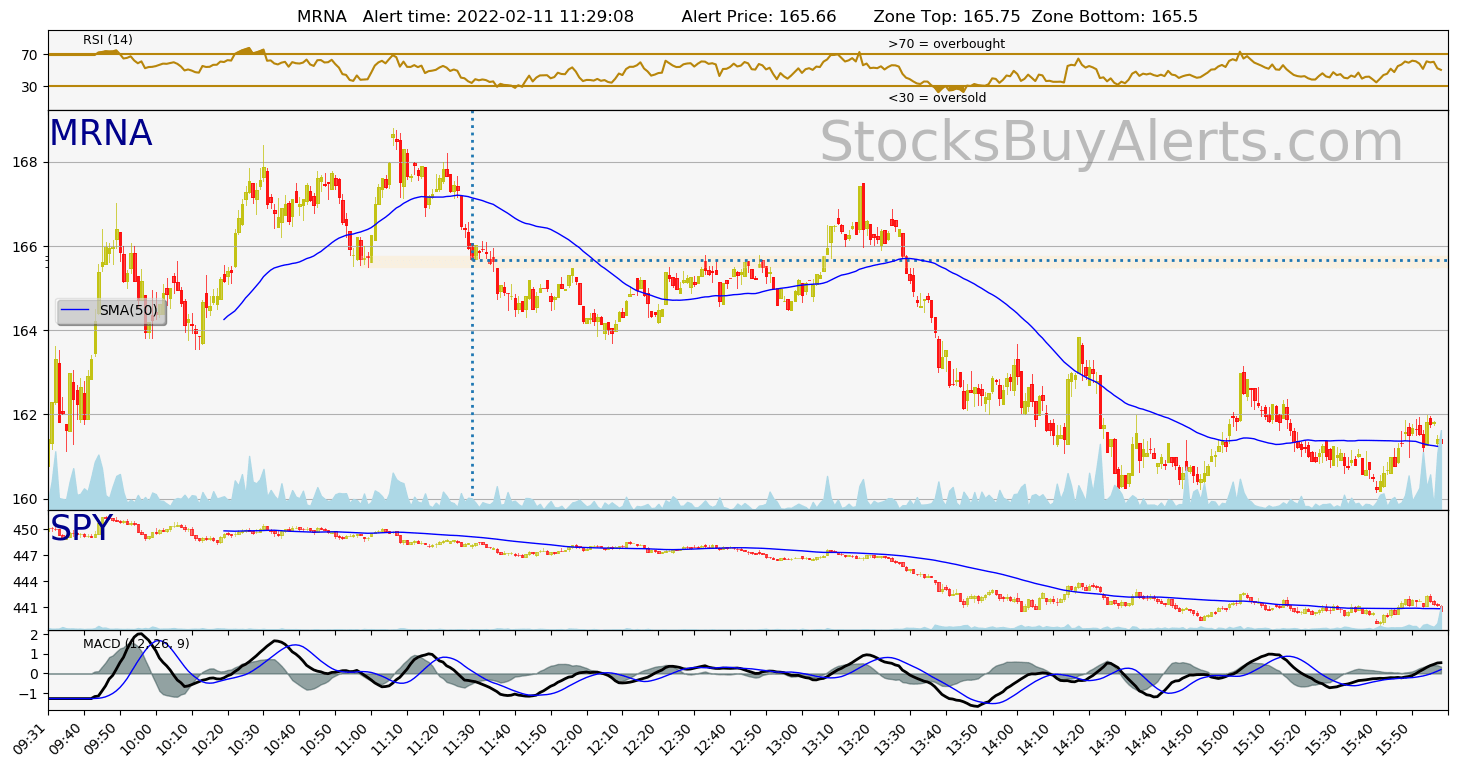Click the 450 SPY axis label

click(x=26, y=530)
